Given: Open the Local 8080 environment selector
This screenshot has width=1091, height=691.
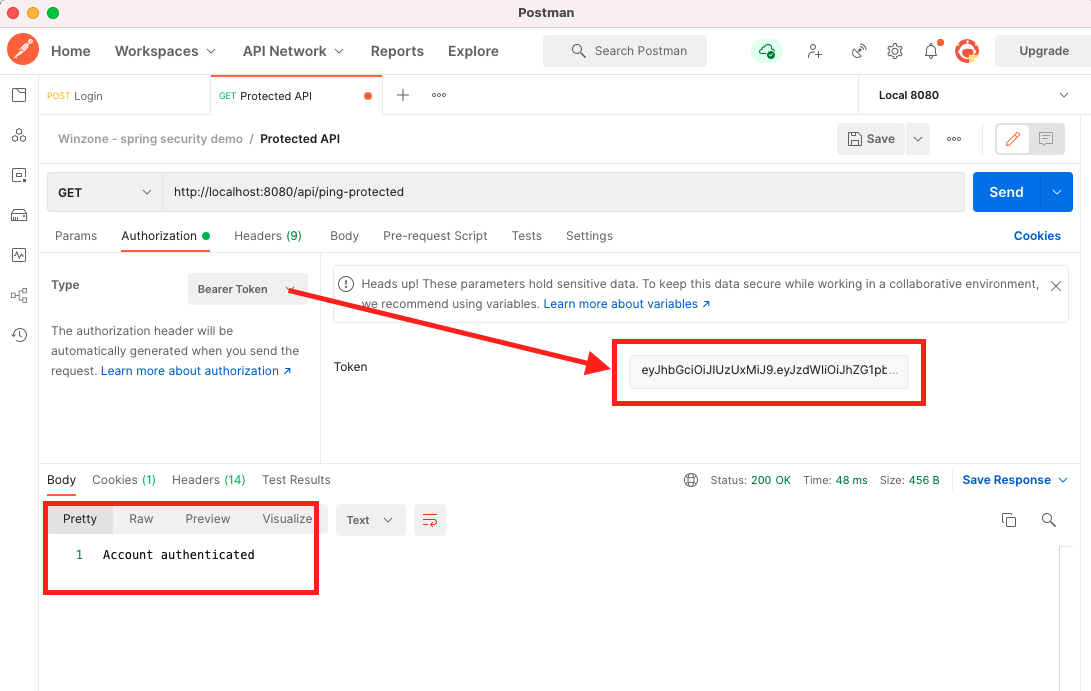Looking at the screenshot, I should click(x=973, y=95).
